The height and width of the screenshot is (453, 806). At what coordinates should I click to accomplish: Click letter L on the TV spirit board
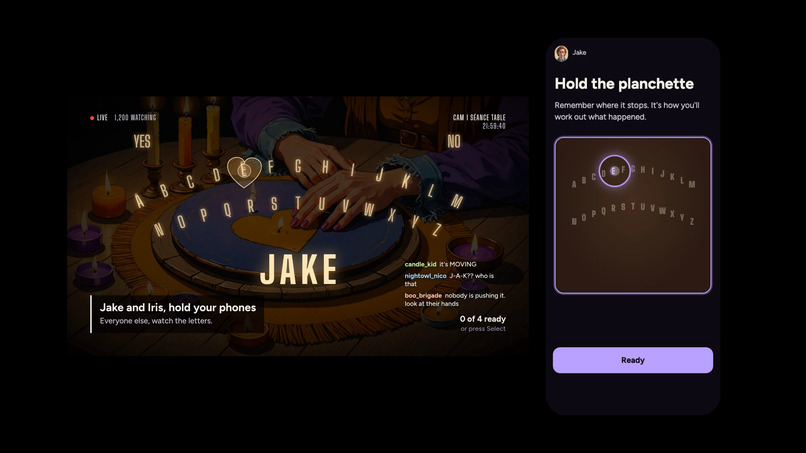[431, 191]
